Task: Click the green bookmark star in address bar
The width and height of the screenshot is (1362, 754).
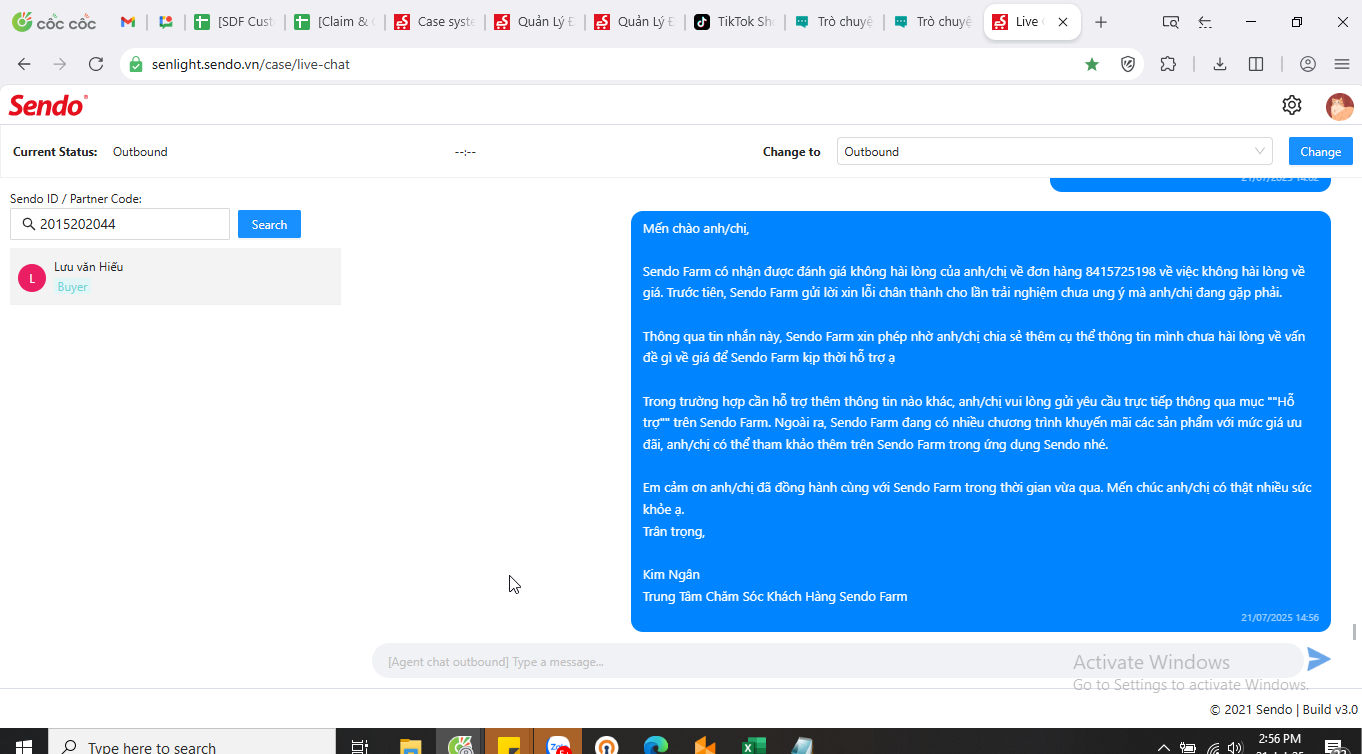Action: pyautogui.click(x=1092, y=64)
